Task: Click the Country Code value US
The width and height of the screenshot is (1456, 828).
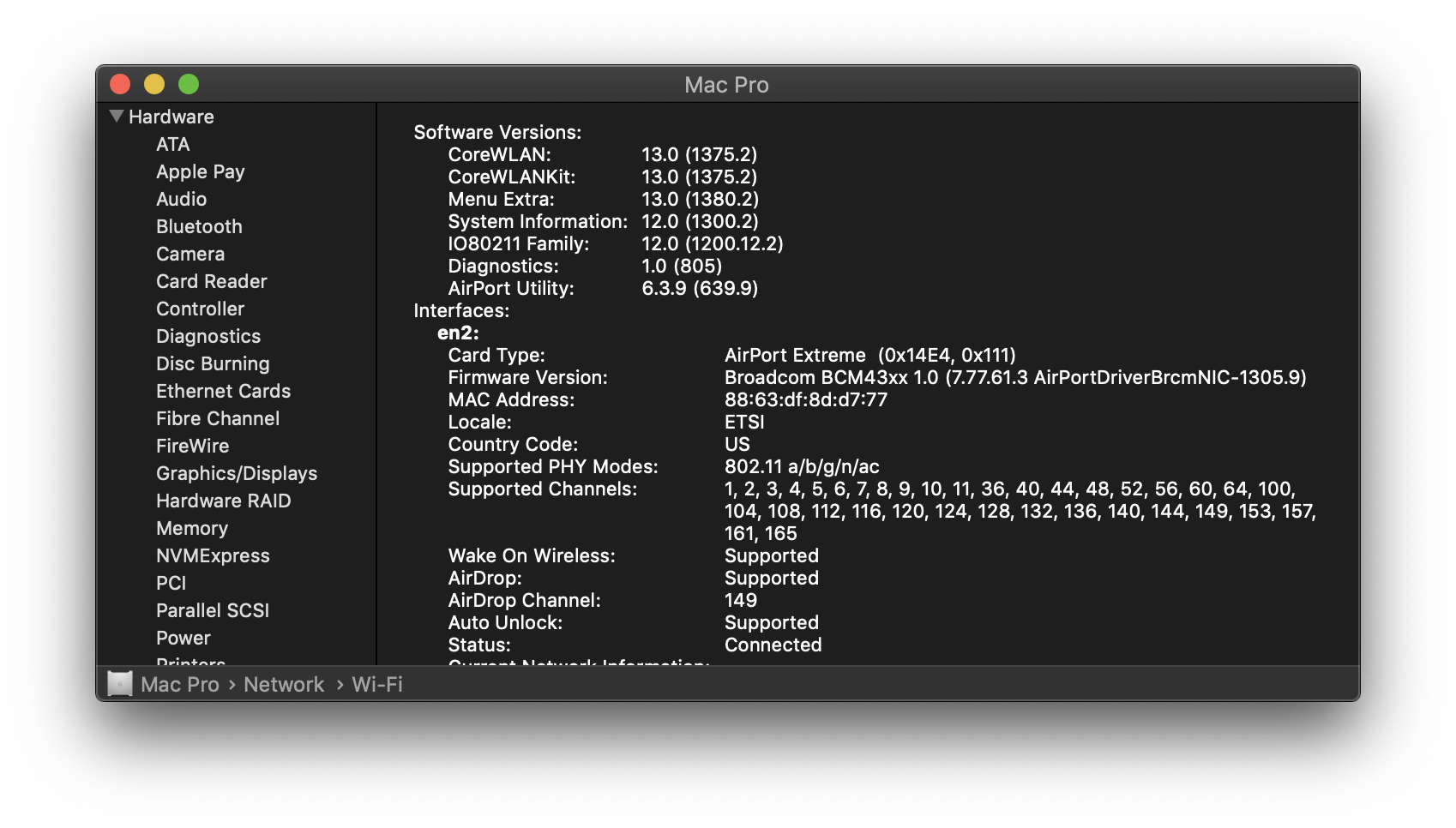Action: click(x=737, y=444)
